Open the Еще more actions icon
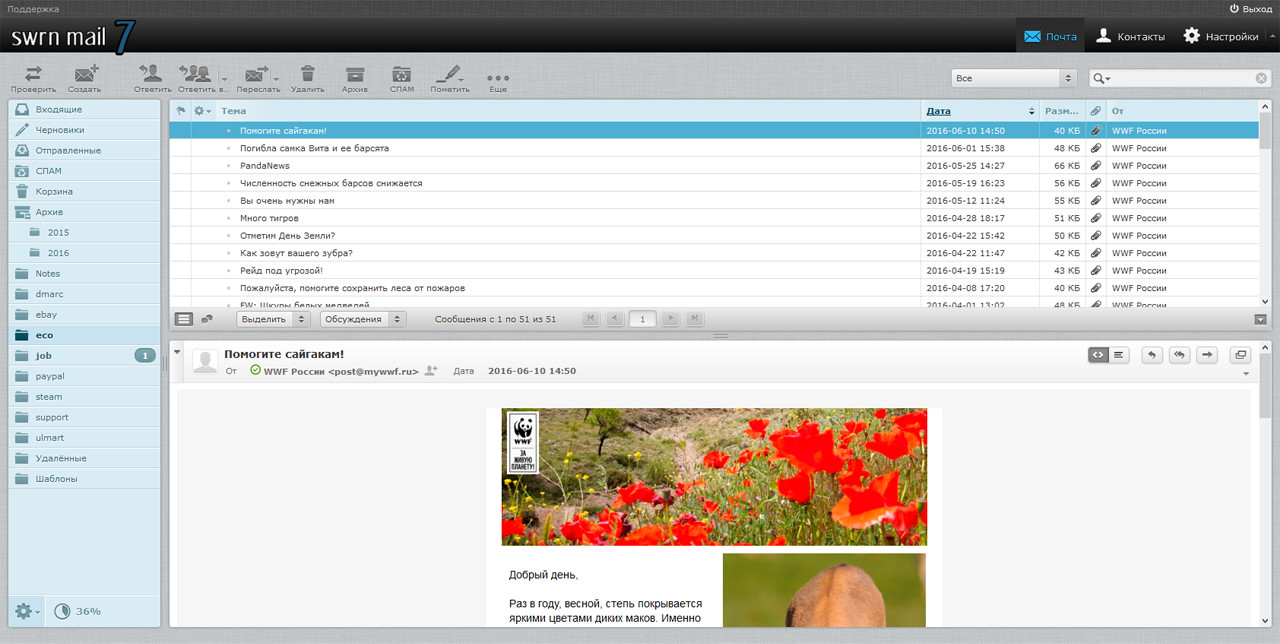The height and width of the screenshot is (644, 1280). [497, 80]
